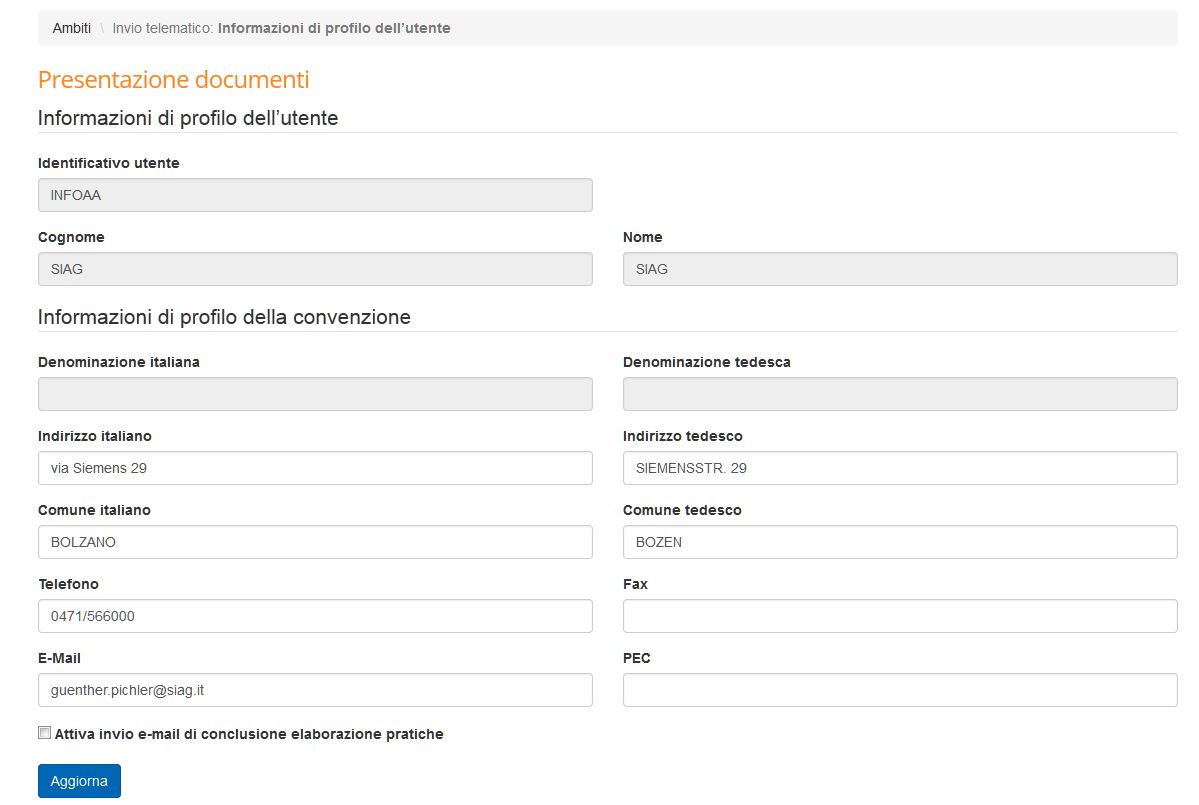Click the Denominazione tedesca field

[x=899, y=394]
